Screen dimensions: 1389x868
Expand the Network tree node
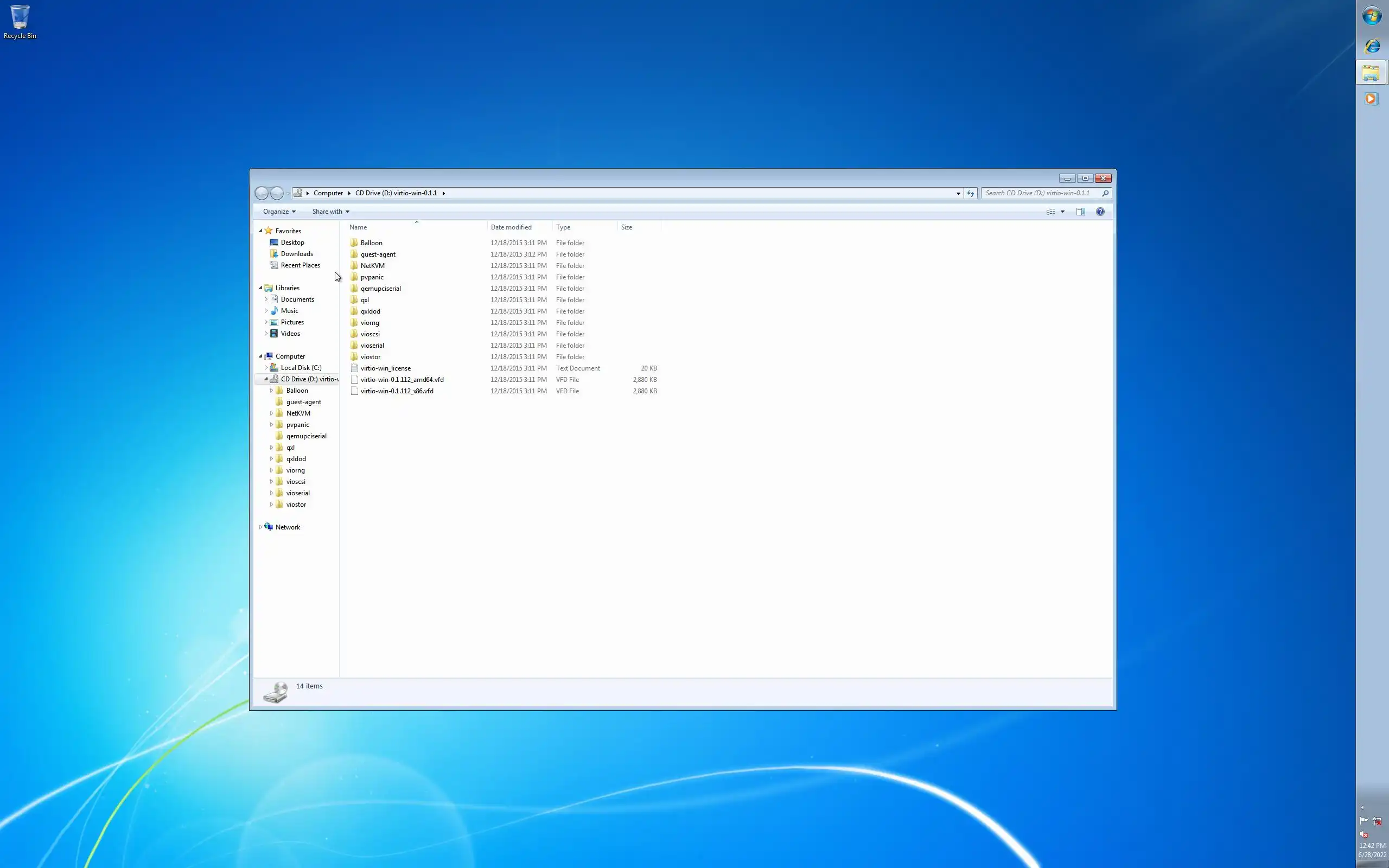[x=260, y=527]
